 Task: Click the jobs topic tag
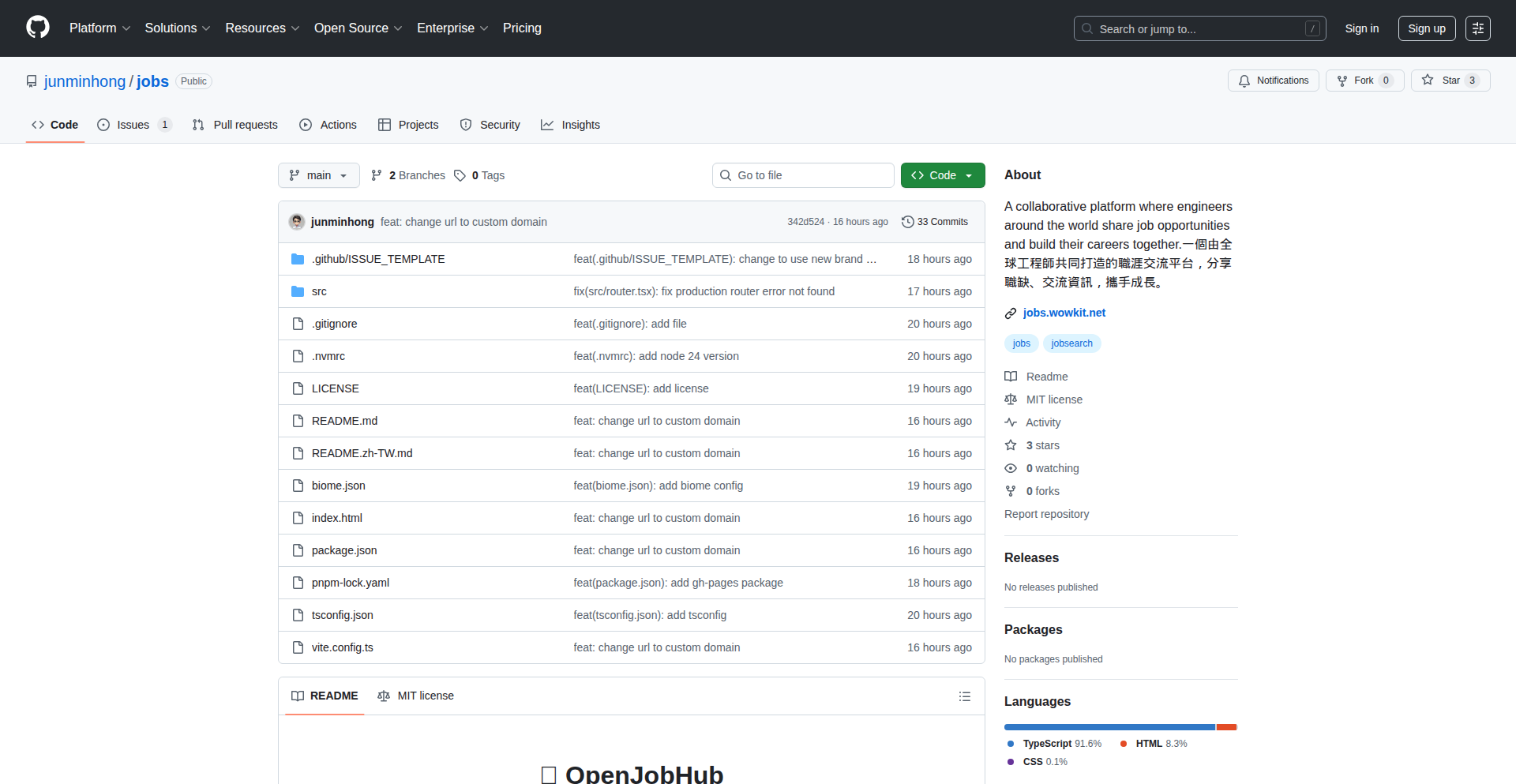(1022, 343)
